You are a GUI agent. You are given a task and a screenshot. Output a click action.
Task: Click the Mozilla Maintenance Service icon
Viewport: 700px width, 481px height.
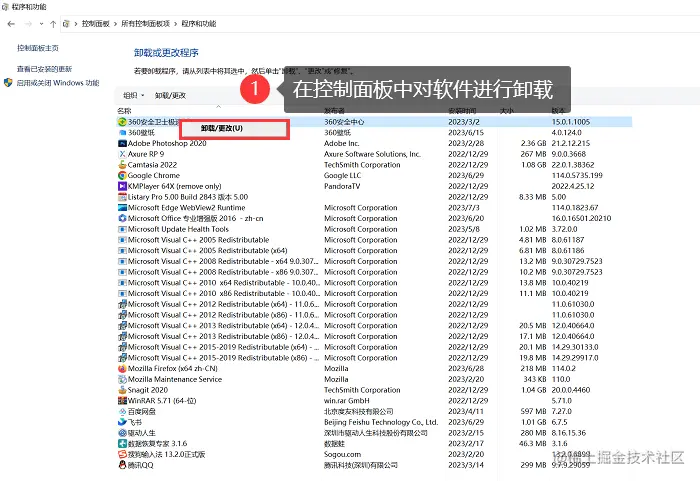[122, 379]
